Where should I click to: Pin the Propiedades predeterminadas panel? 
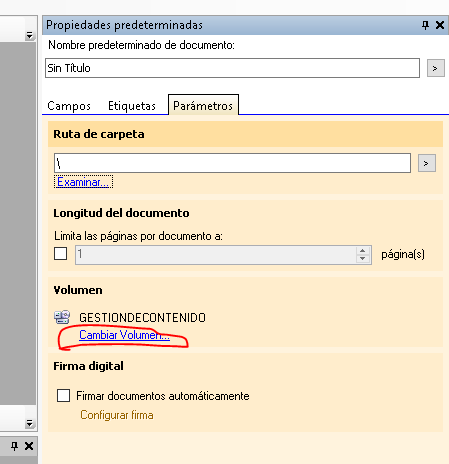tap(425, 25)
